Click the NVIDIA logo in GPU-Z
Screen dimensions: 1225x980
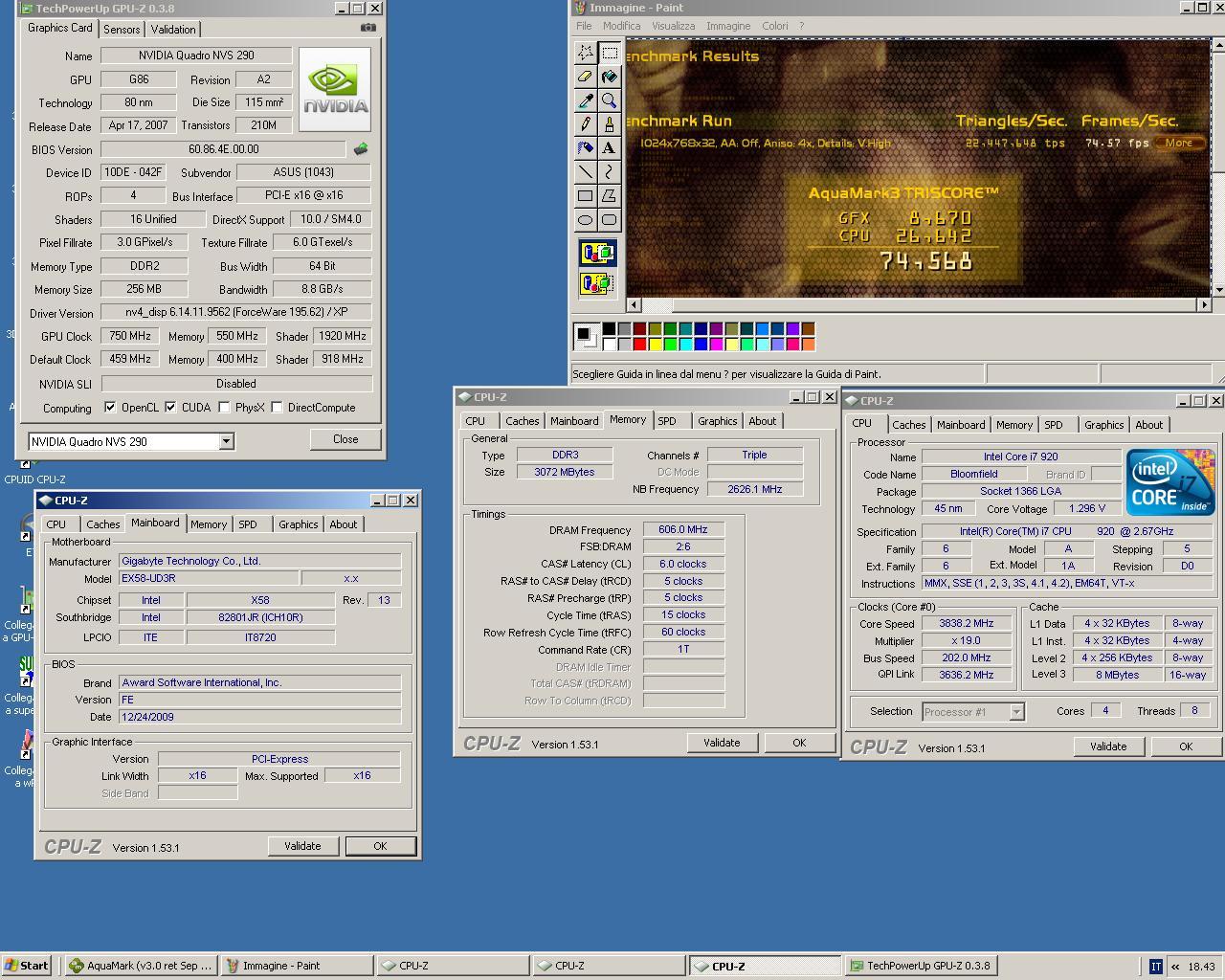pyautogui.click(x=335, y=89)
